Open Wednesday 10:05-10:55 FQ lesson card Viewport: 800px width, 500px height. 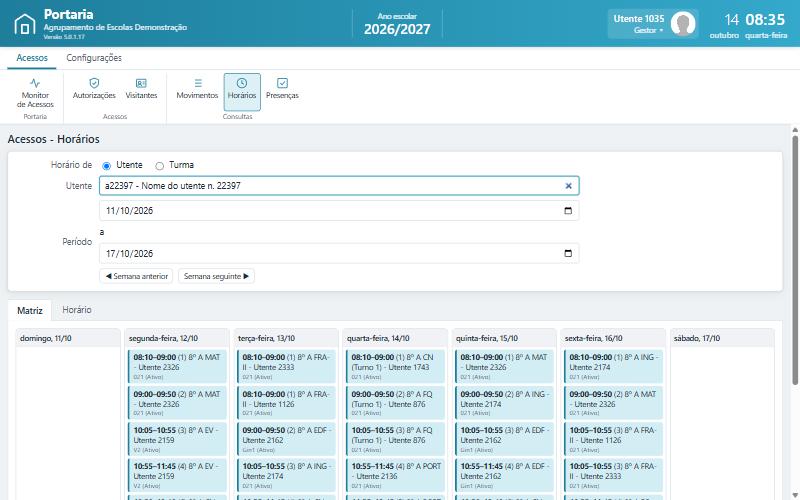[x=395, y=439]
